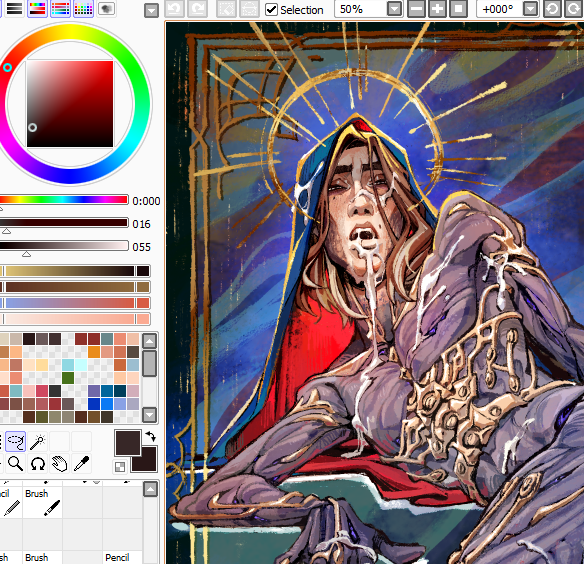
Task: Toggle the transparent color checker button
Action: point(120,466)
